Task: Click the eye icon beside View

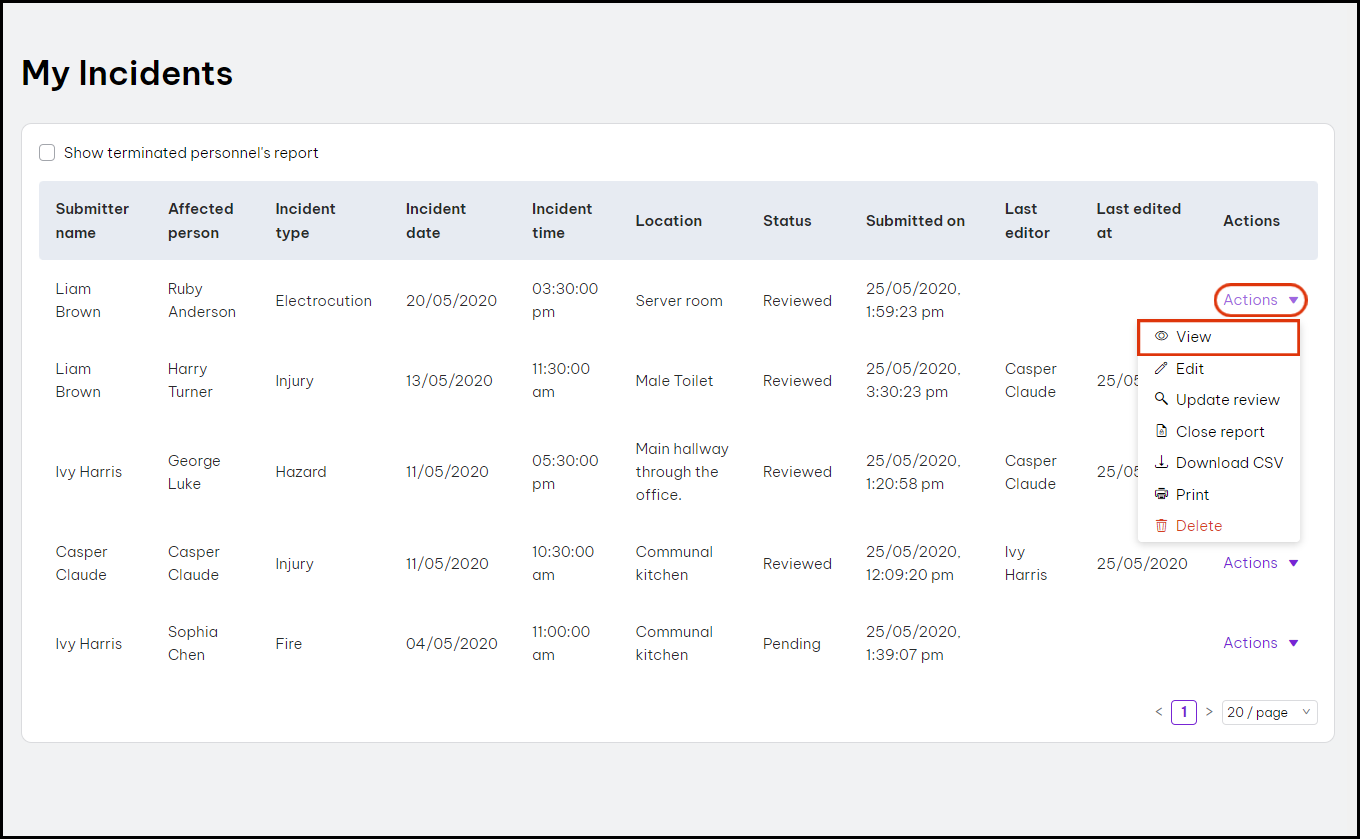Action: [x=1161, y=337]
